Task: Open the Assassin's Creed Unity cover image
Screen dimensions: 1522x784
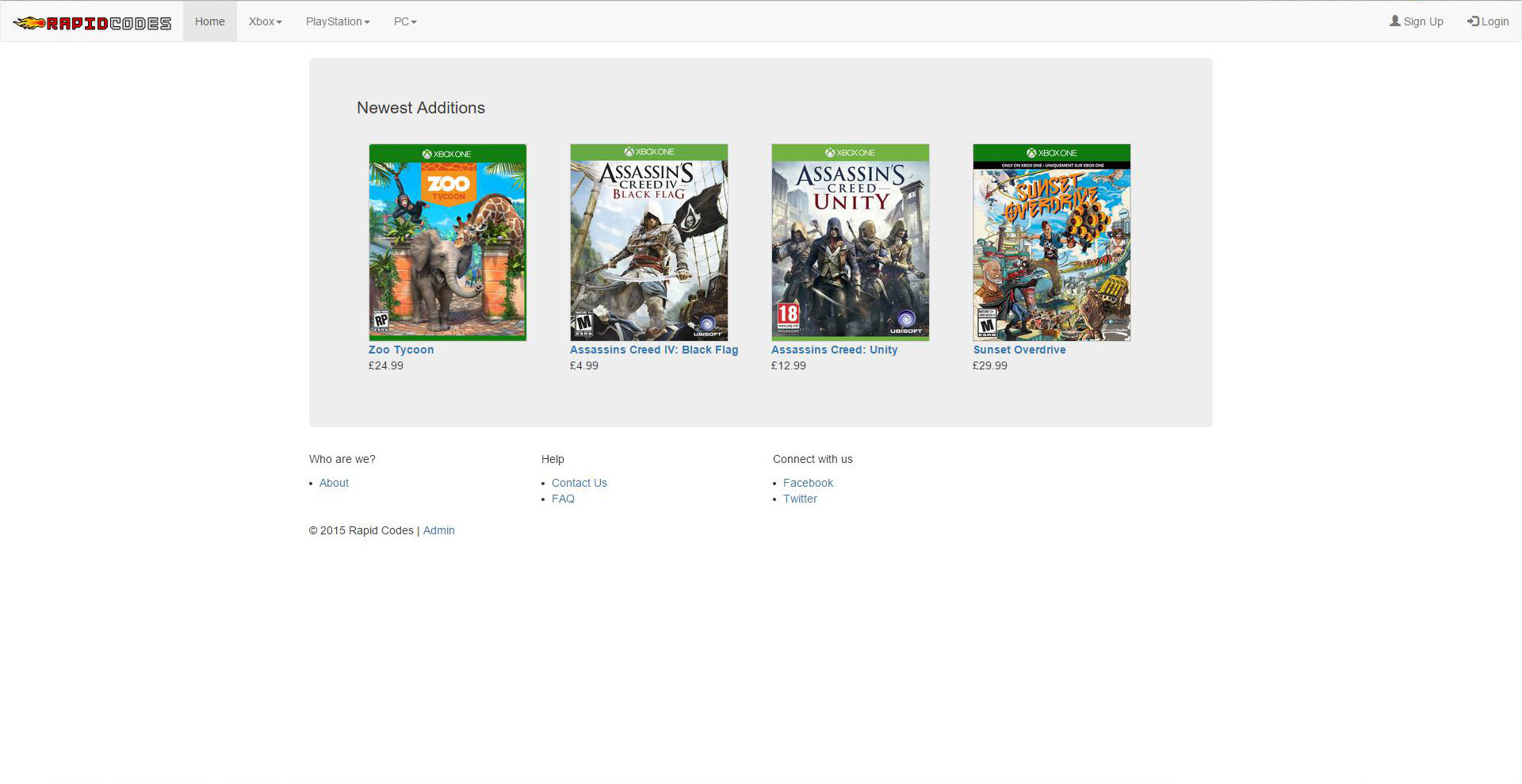Action: pyautogui.click(x=851, y=243)
